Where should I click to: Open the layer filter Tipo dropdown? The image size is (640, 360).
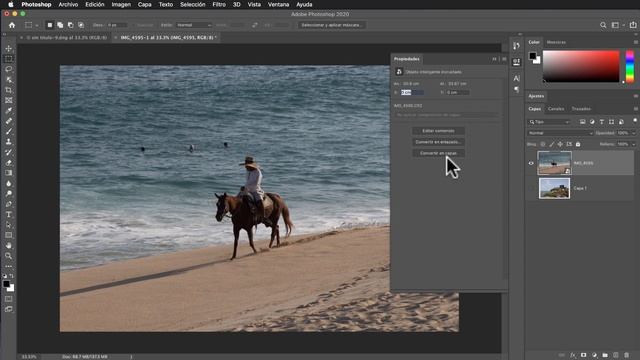click(x=549, y=122)
